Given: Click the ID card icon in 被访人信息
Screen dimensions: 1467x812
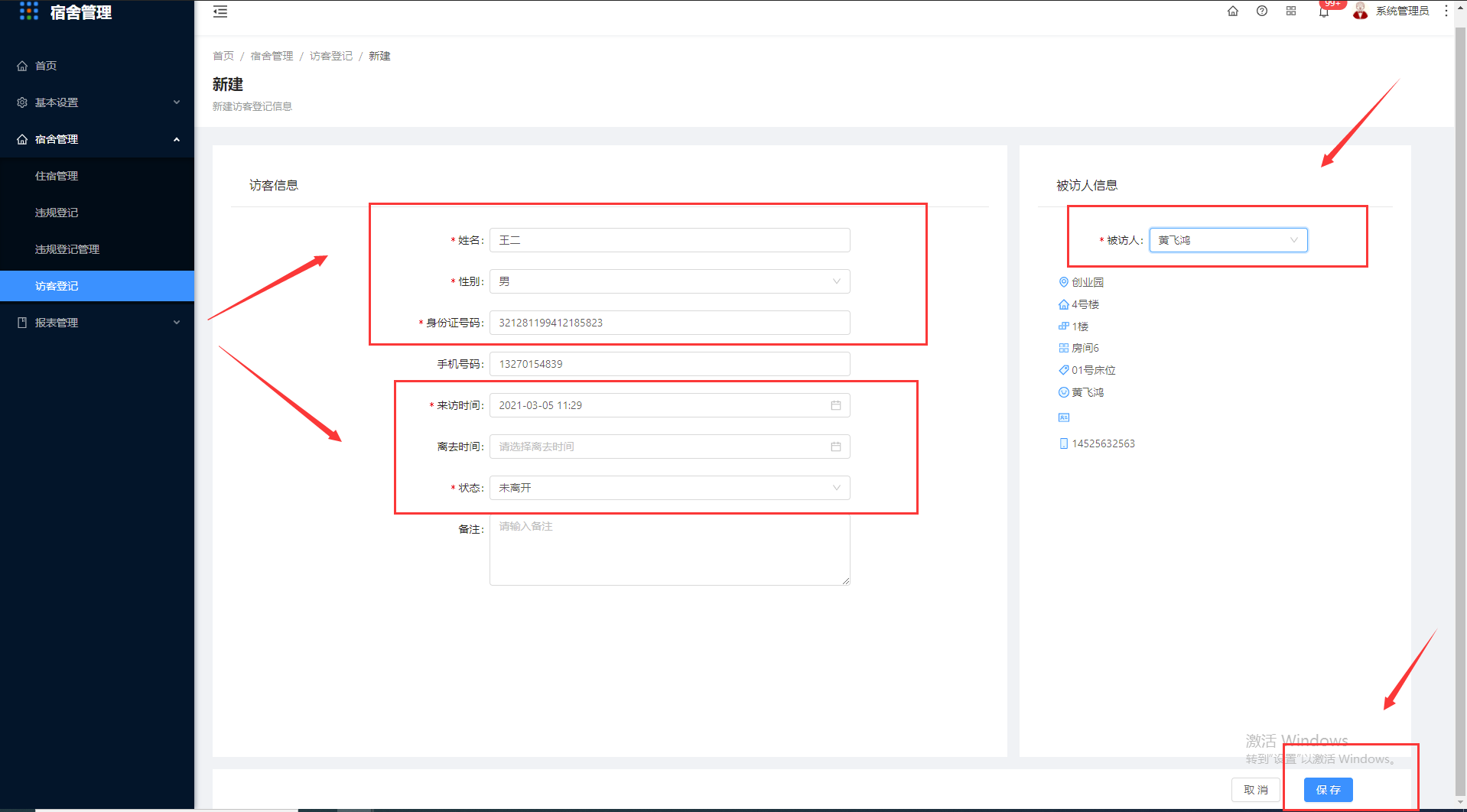Looking at the screenshot, I should pos(1063,417).
